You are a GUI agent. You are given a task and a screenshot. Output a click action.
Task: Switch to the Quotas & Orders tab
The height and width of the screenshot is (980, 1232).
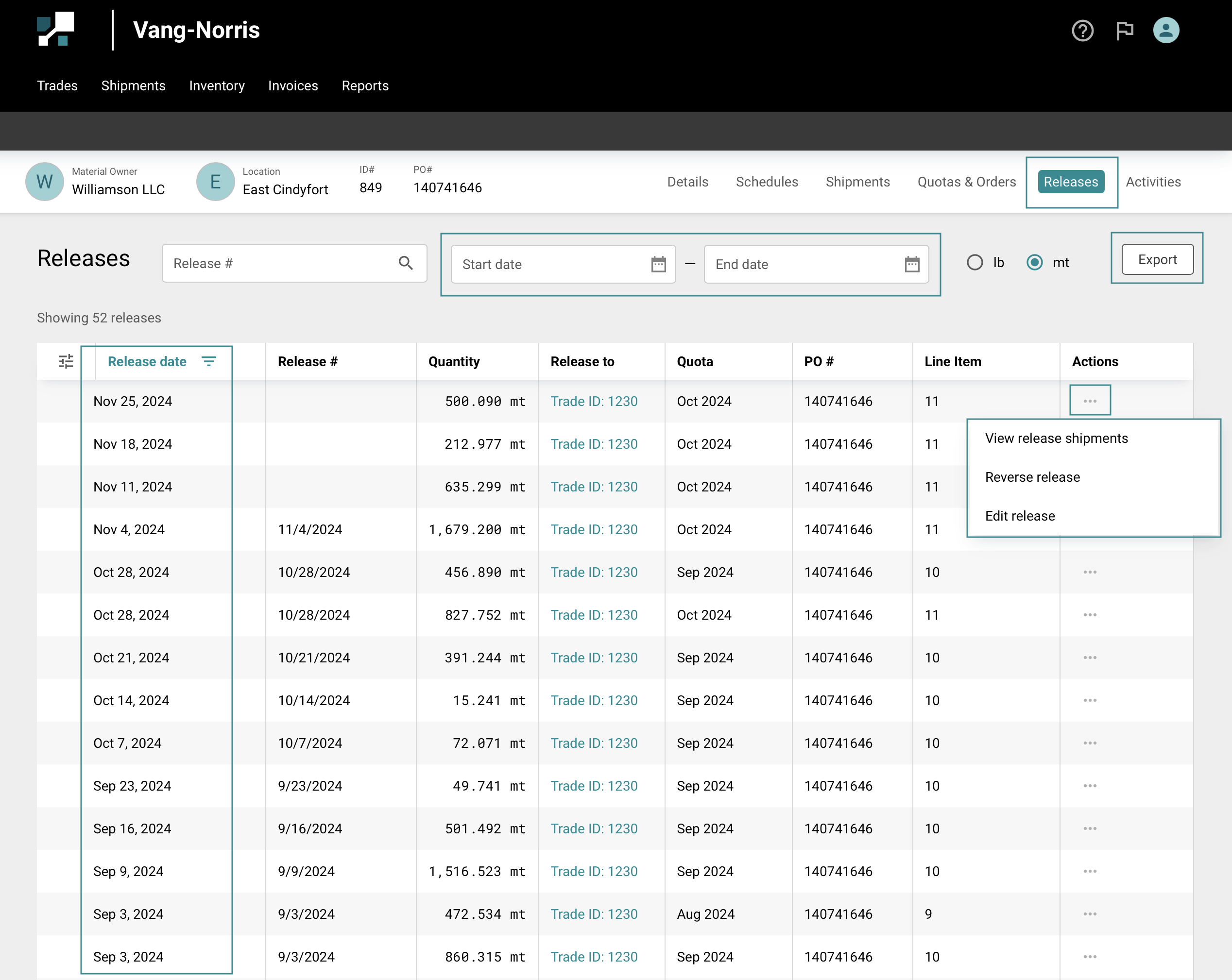(966, 182)
